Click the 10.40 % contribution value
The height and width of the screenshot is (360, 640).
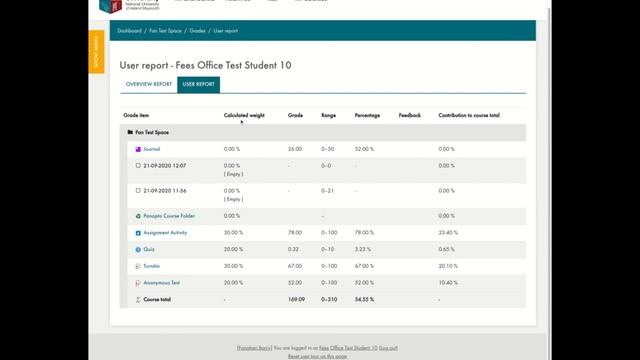click(x=448, y=283)
